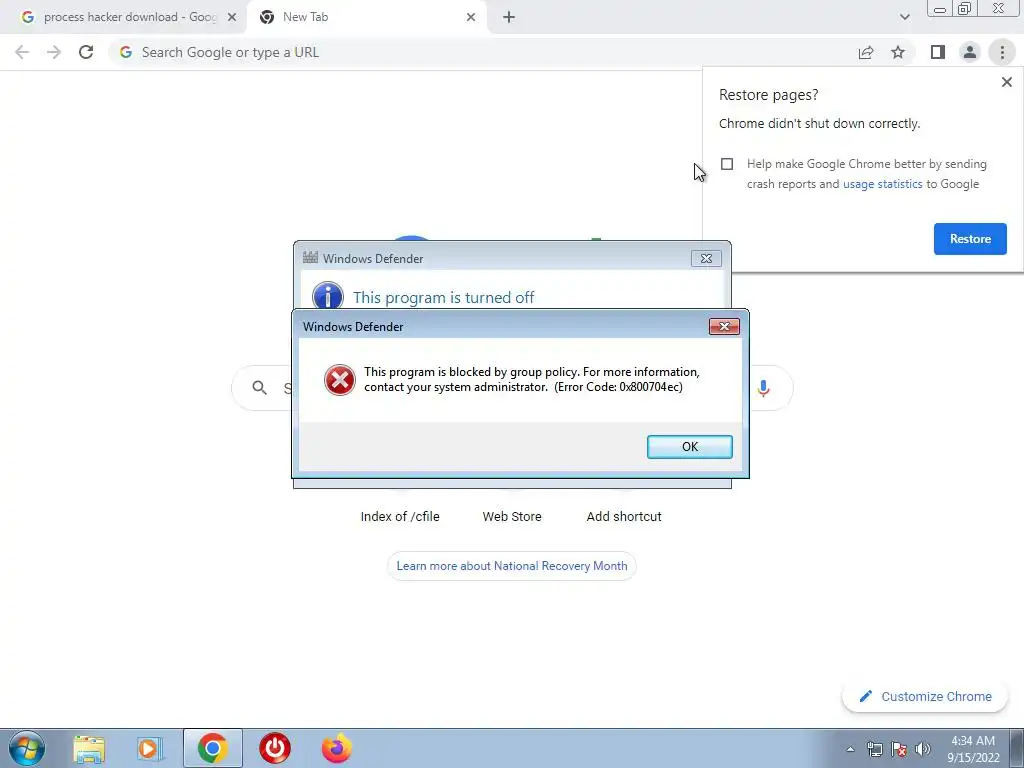Click the red power icon in taskbar
The height and width of the screenshot is (768, 1024).
pyautogui.click(x=275, y=748)
